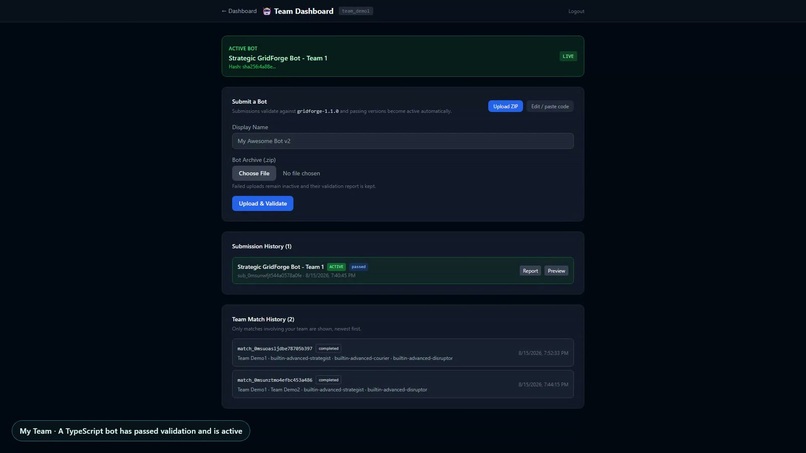Switch to the Edit / paste code tab
The width and height of the screenshot is (806, 453).
tap(549, 106)
